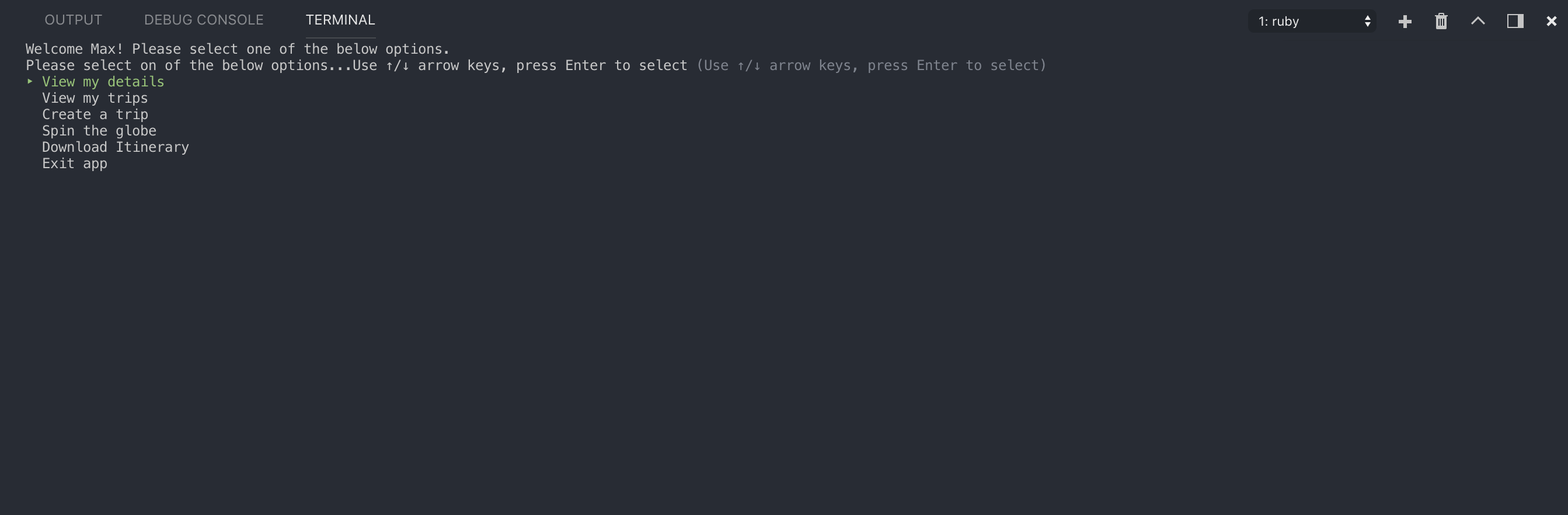
Task: Pick the 'Spin the globe' option
Action: pyautogui.click(x=99, y=131)
